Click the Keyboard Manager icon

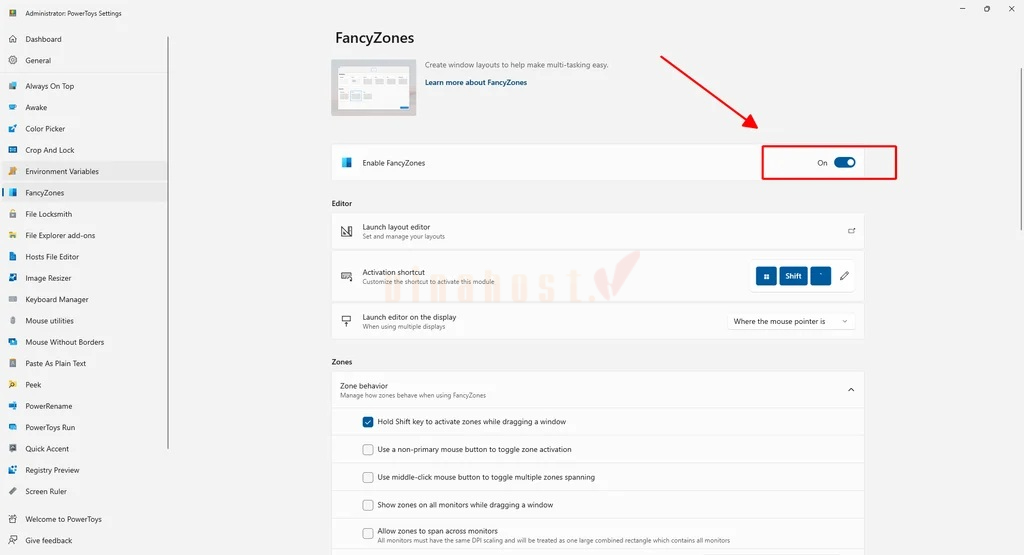point(12,299)
